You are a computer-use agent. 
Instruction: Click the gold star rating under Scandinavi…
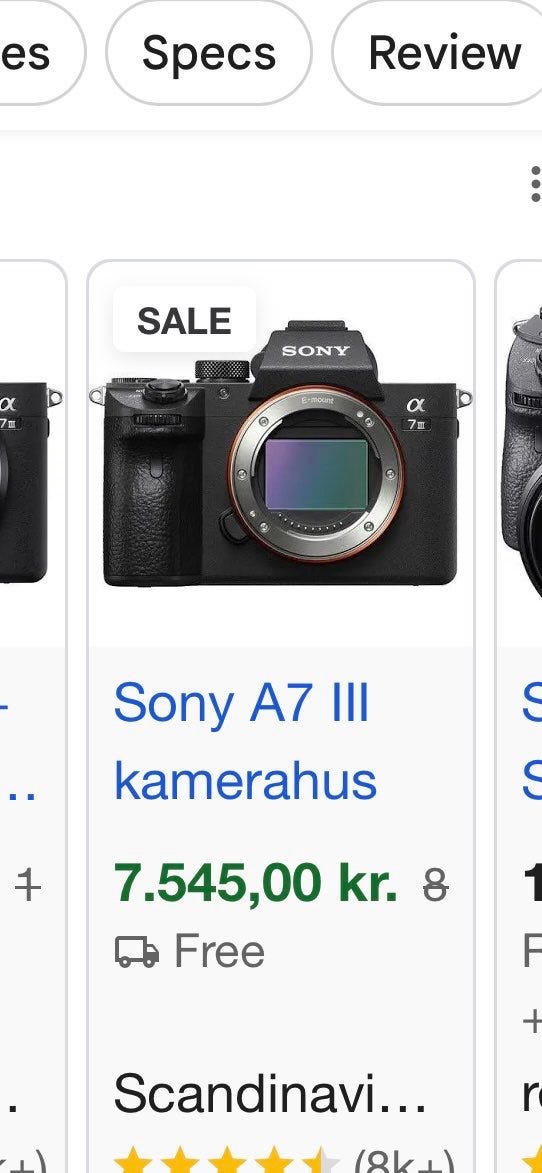coord(227,1160)
